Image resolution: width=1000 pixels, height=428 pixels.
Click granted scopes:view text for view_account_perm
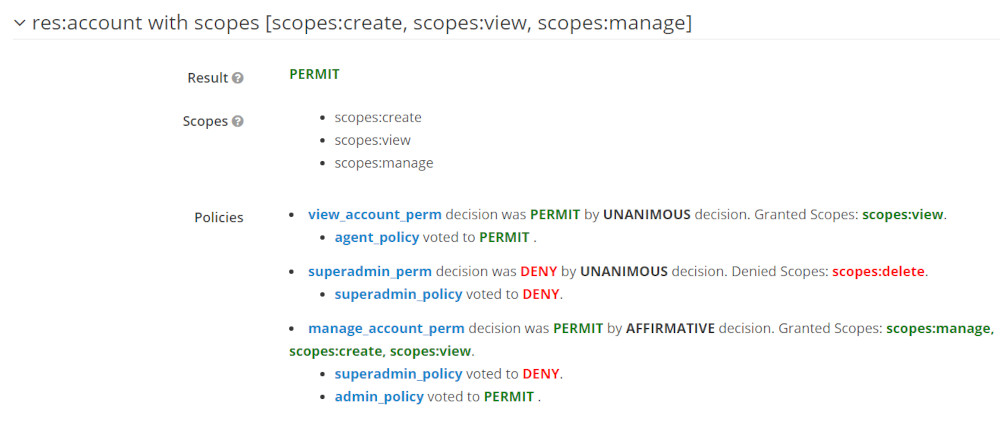tap(902, 215)
